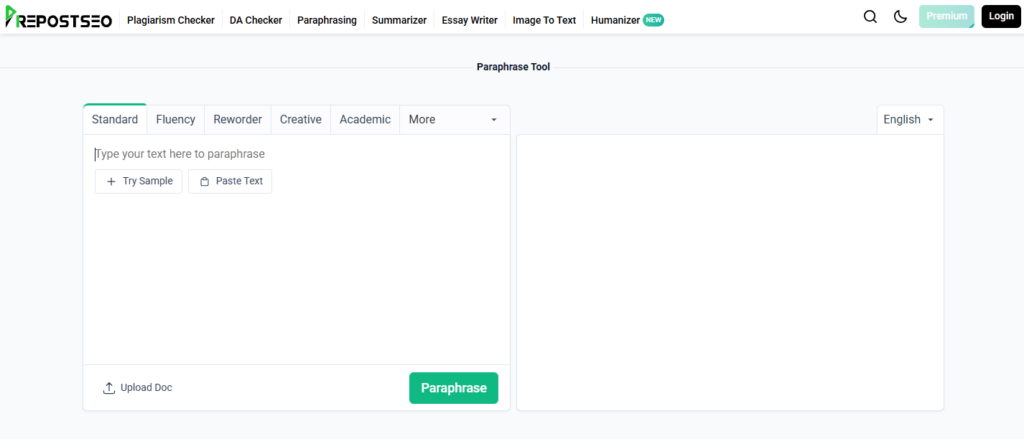Click the Try Sample button
The width and height of the screenshot is (1024, 439).
pos(139,181)
